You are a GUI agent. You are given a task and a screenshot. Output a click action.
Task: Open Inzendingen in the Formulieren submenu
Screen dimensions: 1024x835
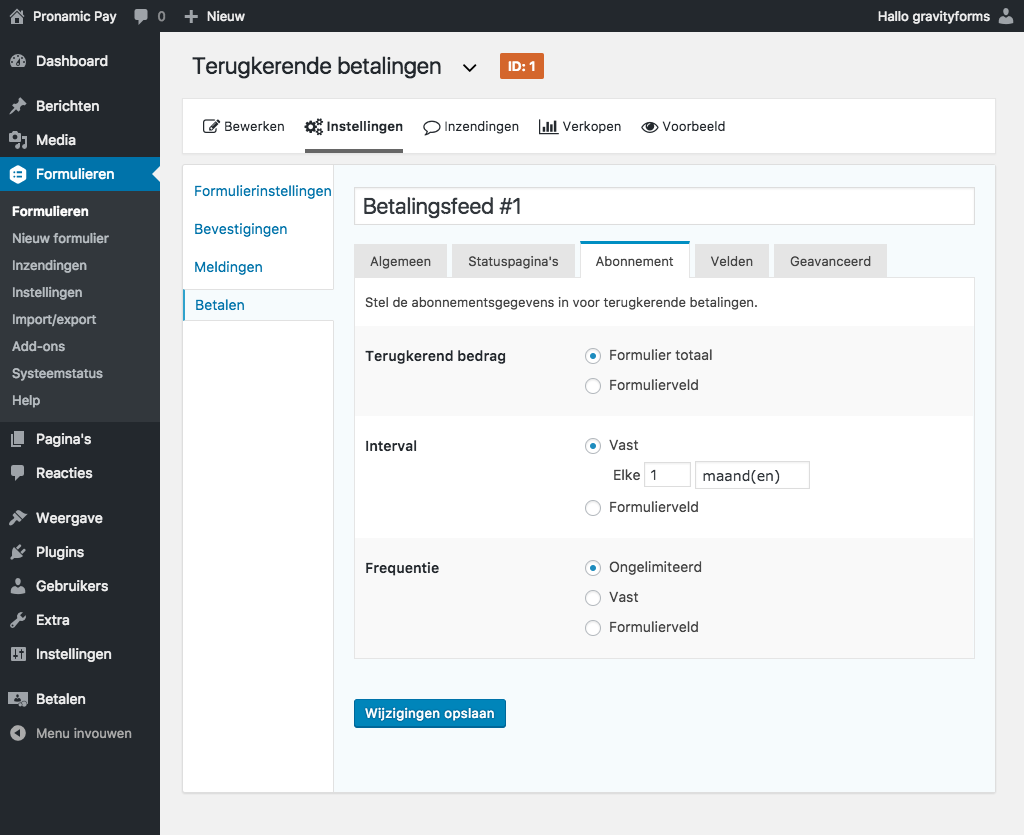(x=49, y=265)
